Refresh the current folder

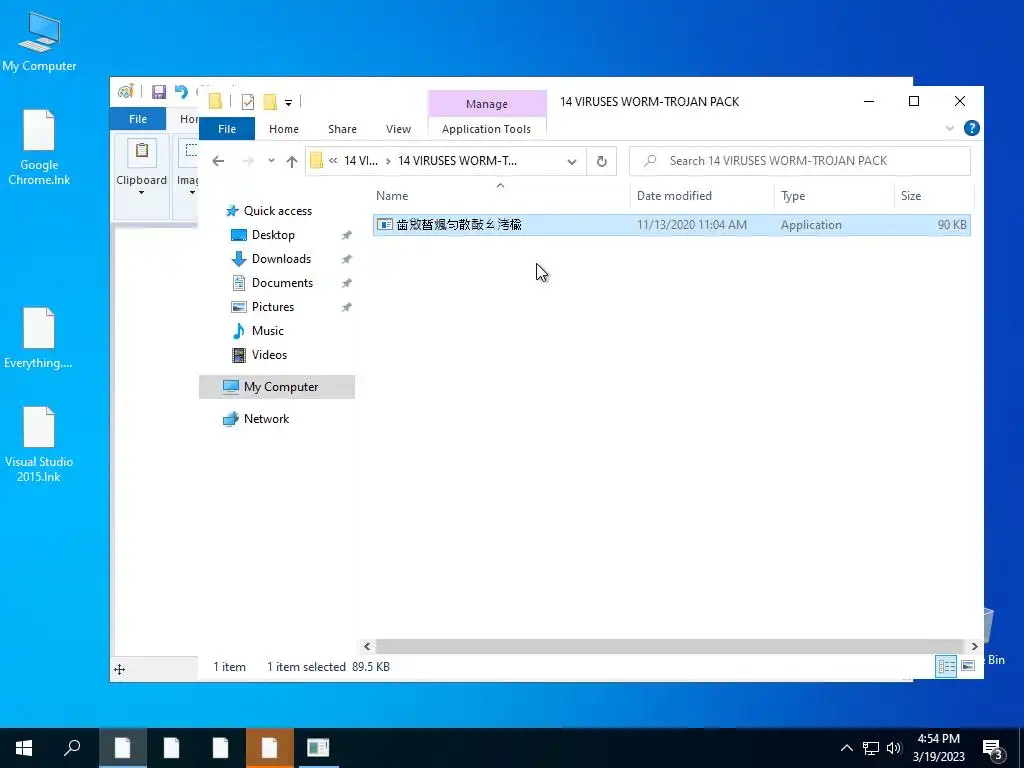[601, 161]
